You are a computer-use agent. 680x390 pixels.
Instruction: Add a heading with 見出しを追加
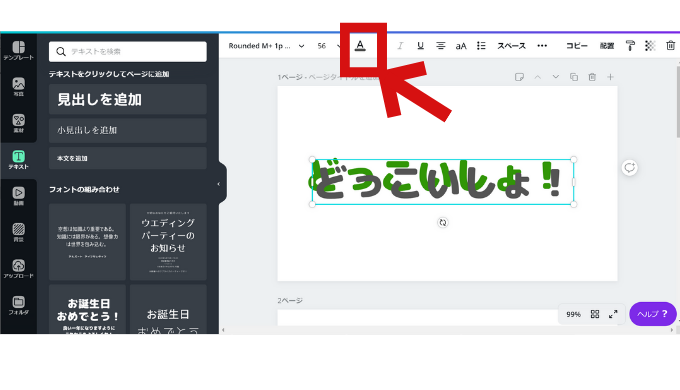tap(128, 99)
